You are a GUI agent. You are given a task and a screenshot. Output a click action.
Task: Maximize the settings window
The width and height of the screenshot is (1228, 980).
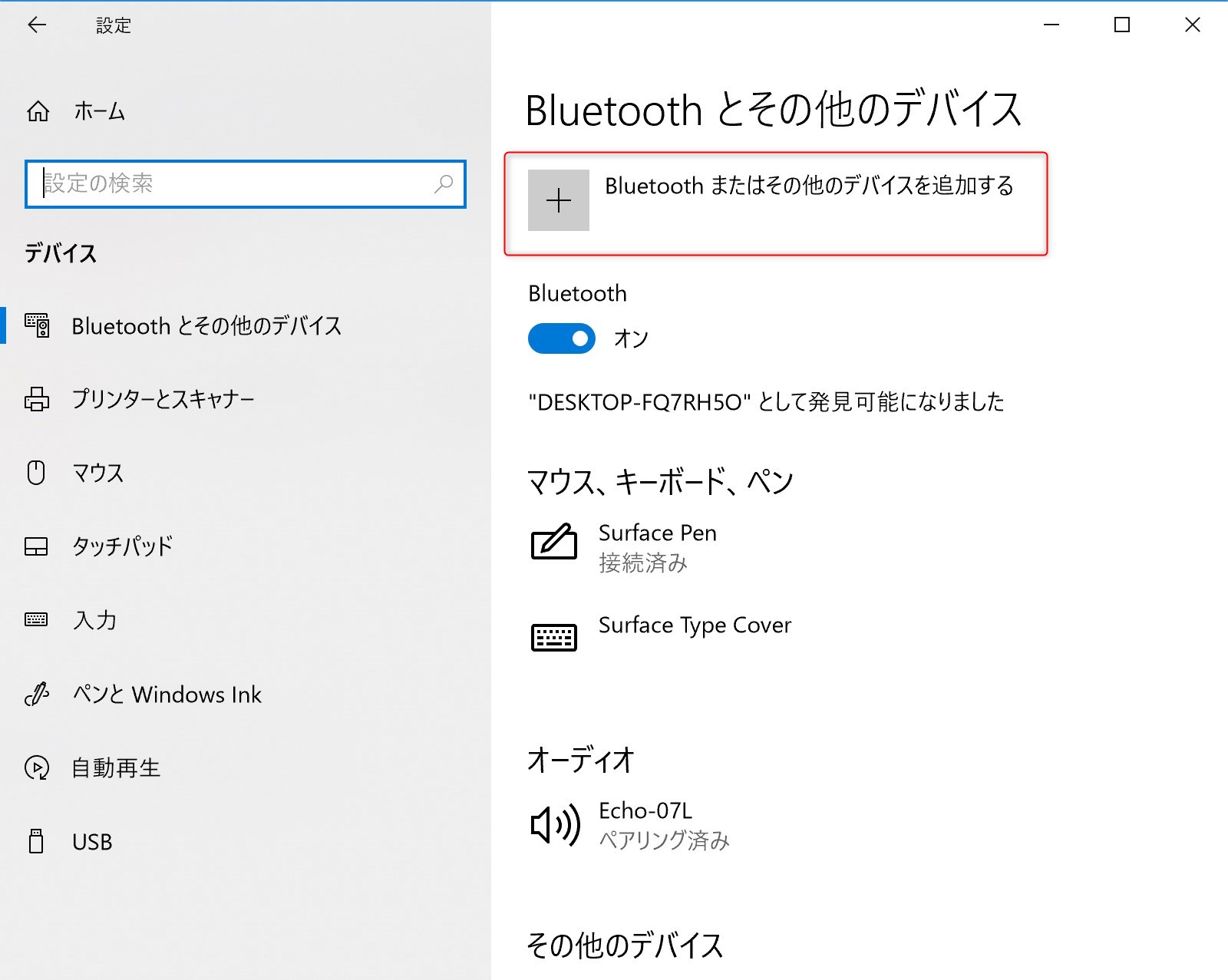[x=1122, y=25]
